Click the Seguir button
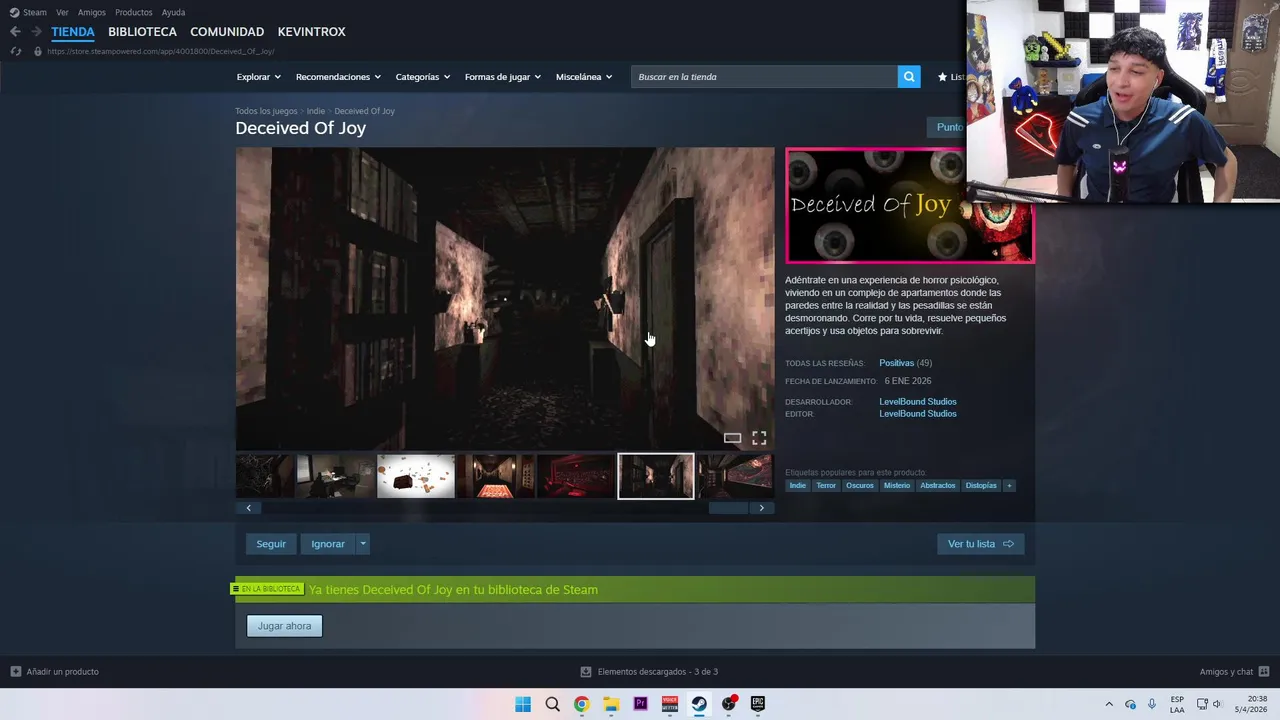Screen dimensions: 1280x720 pos(271,544)
